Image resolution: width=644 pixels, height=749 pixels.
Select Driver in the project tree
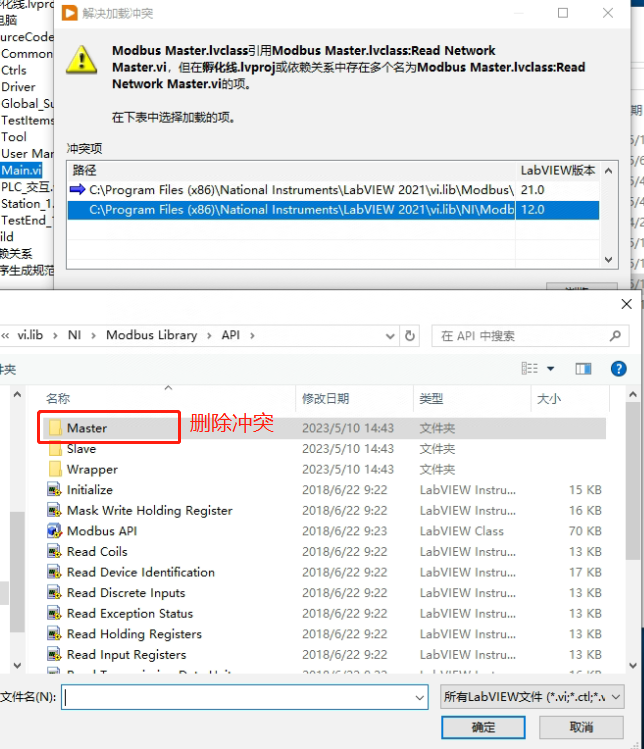tap(18, 87)
